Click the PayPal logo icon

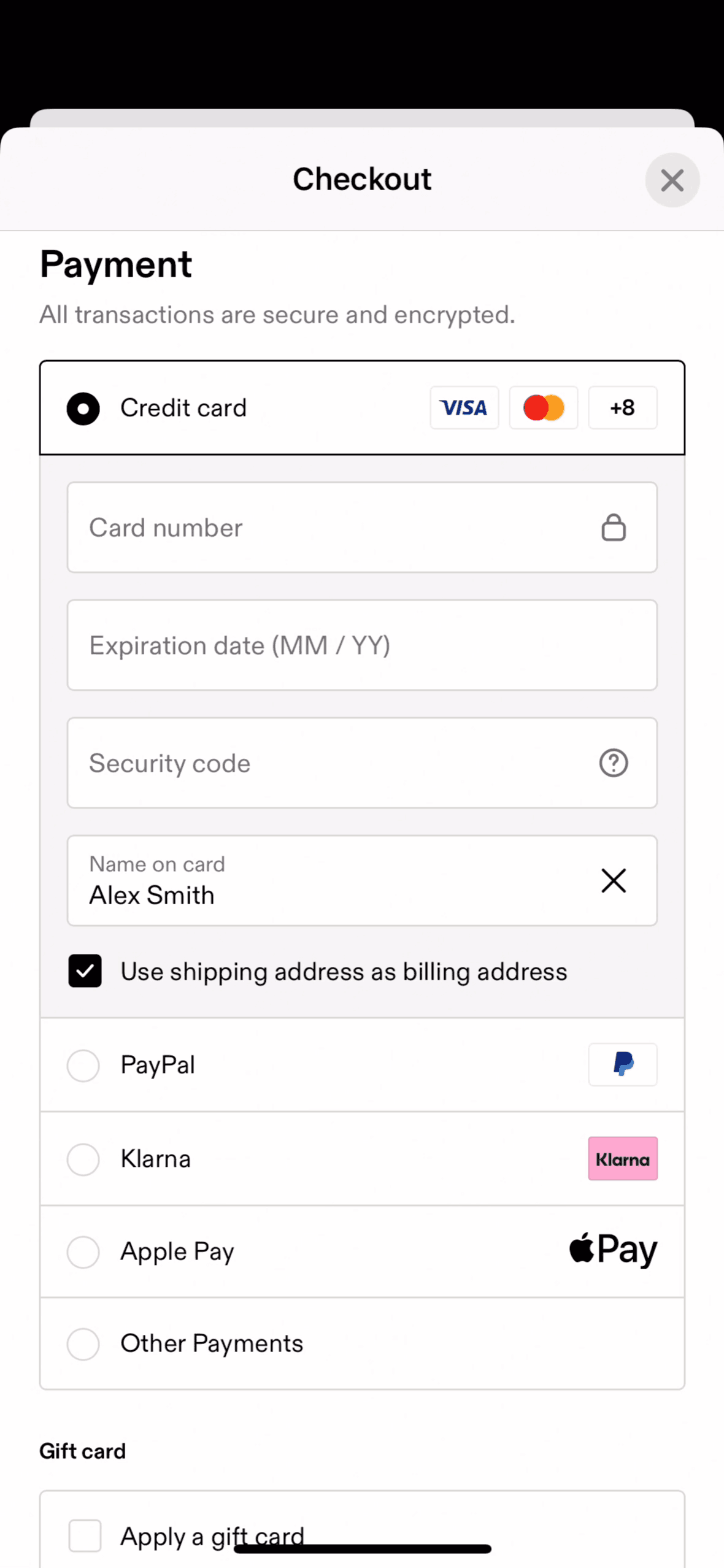(622, 1064)
